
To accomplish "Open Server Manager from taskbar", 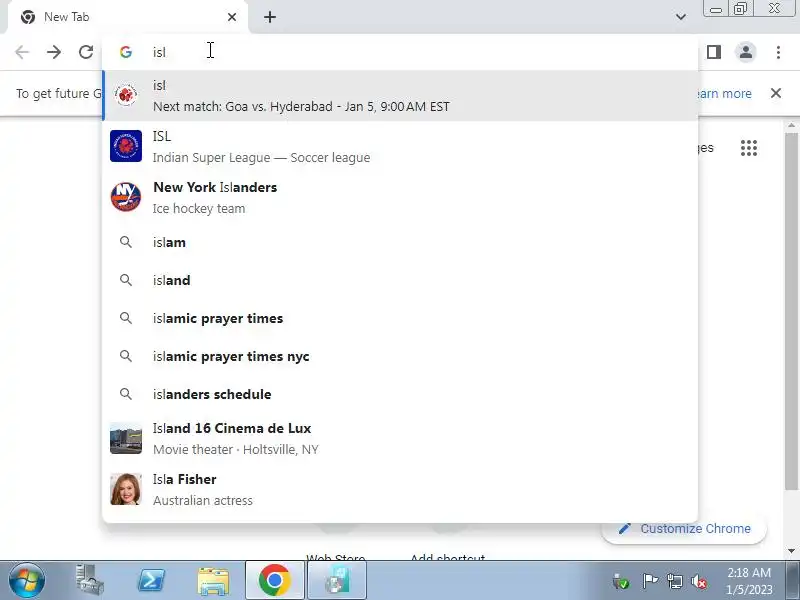I will click(89, 580).
